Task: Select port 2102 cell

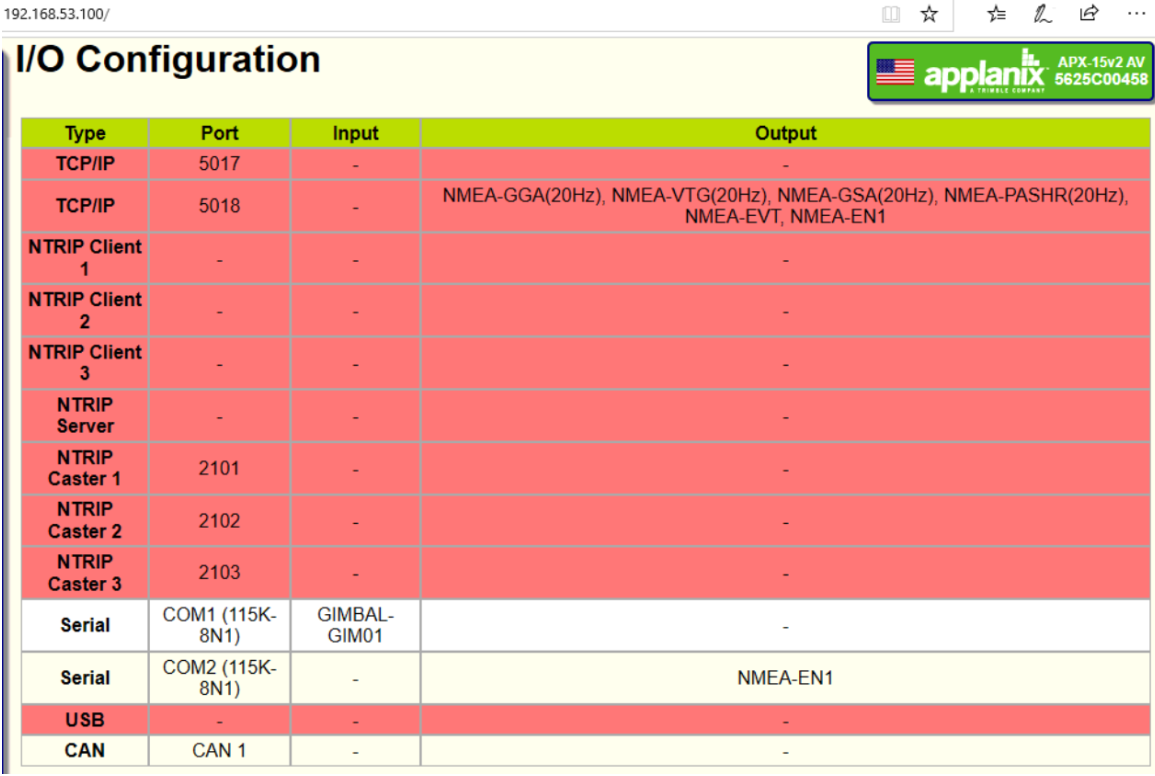Action: click(220, 521)
